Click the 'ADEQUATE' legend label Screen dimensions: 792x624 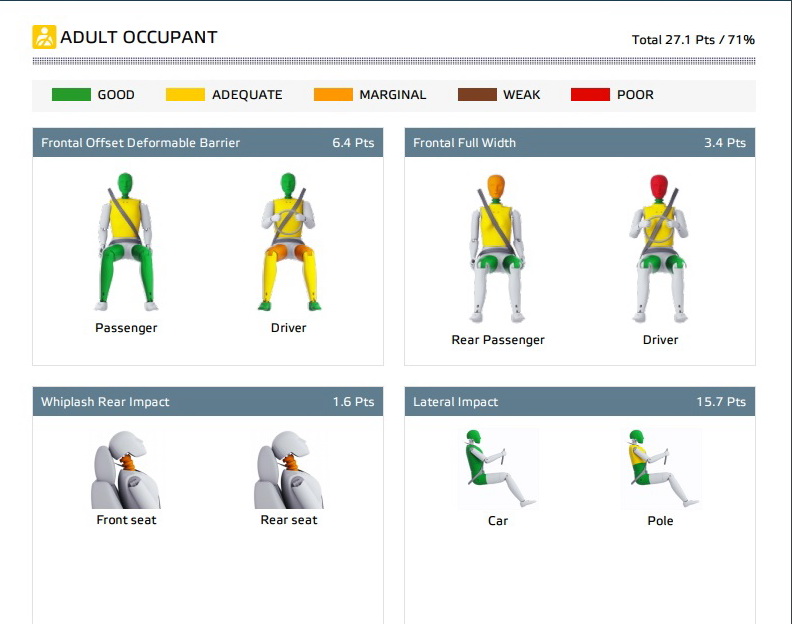247,95
